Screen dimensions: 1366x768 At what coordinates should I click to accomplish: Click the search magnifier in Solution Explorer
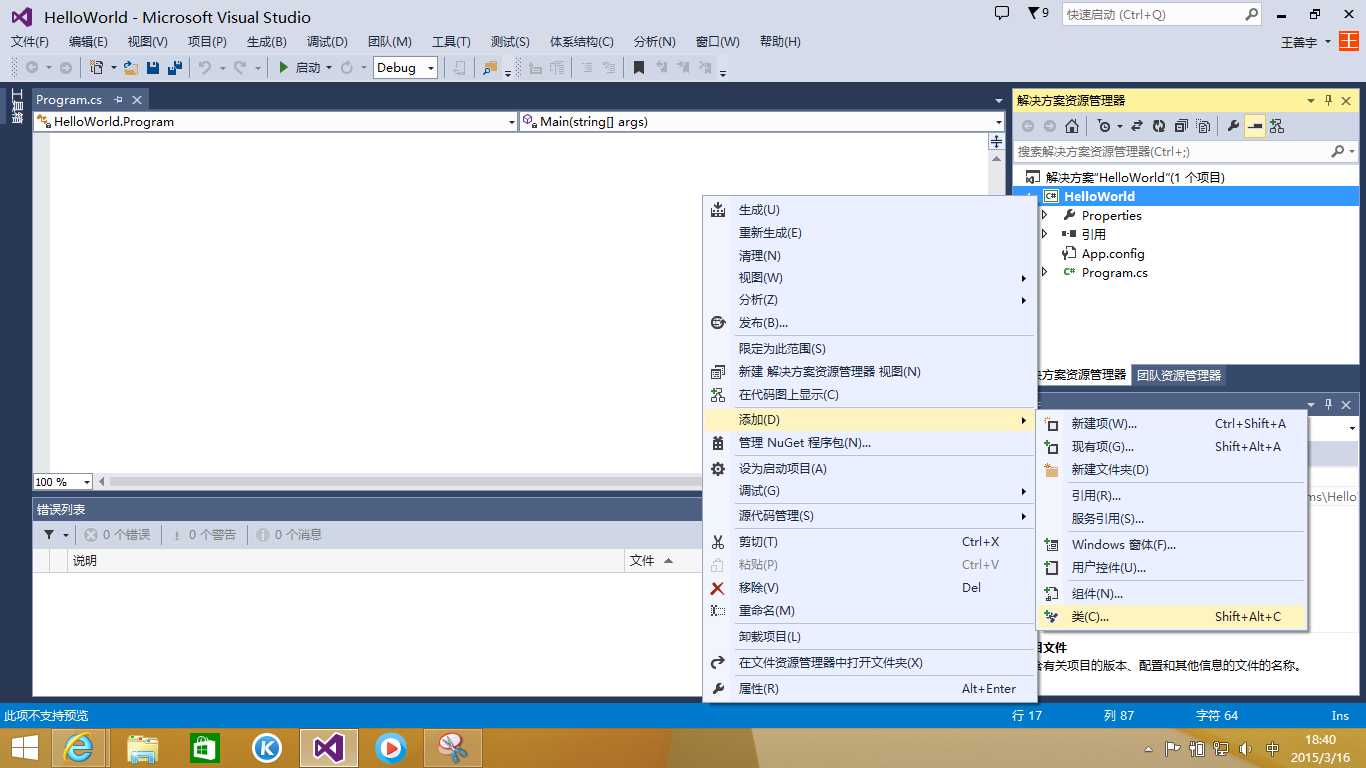(1338, 152)
